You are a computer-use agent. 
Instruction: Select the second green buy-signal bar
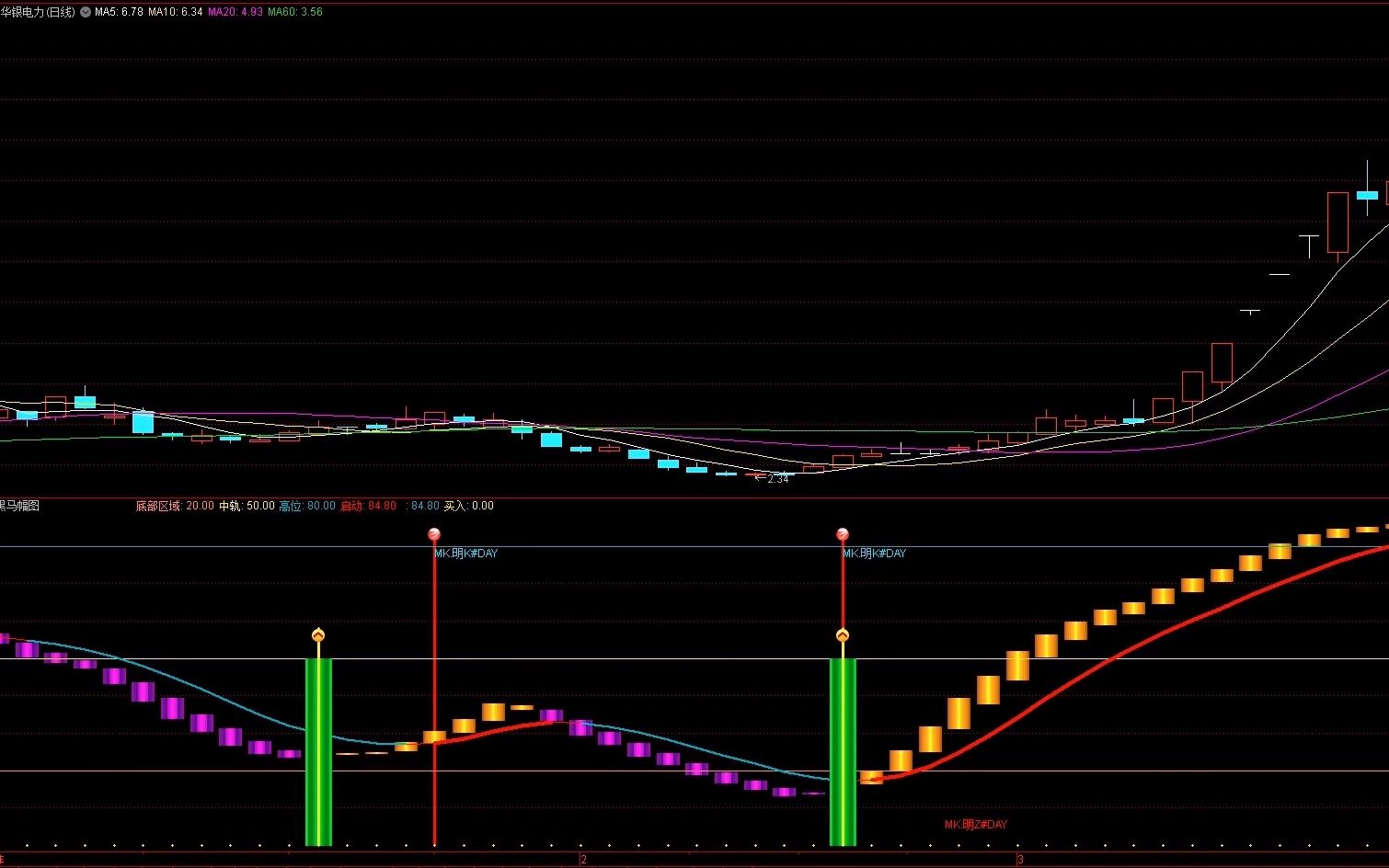pos(843,752)
